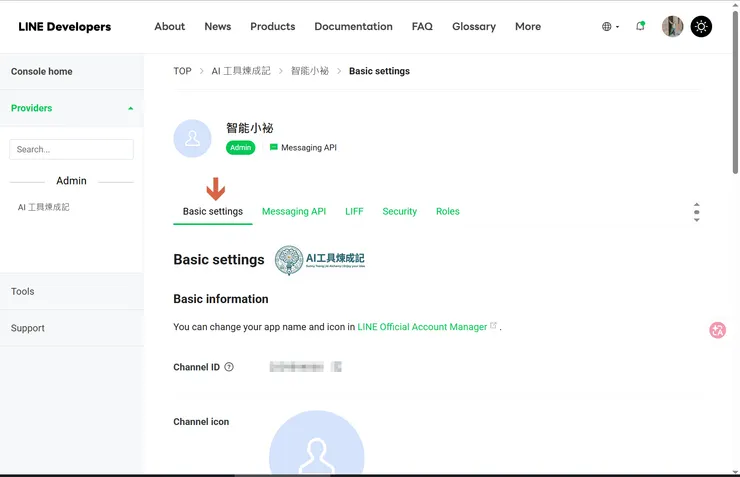Click the Providers sidebar heading

(x=32, y=108)
